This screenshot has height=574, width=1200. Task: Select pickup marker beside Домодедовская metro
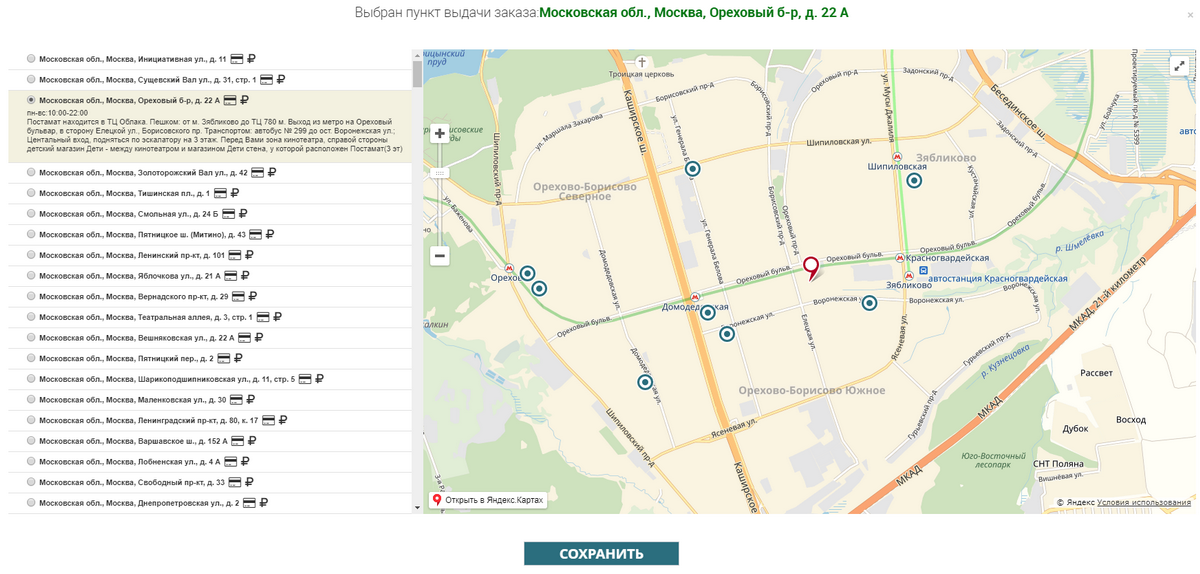click(x=708, y=313)
